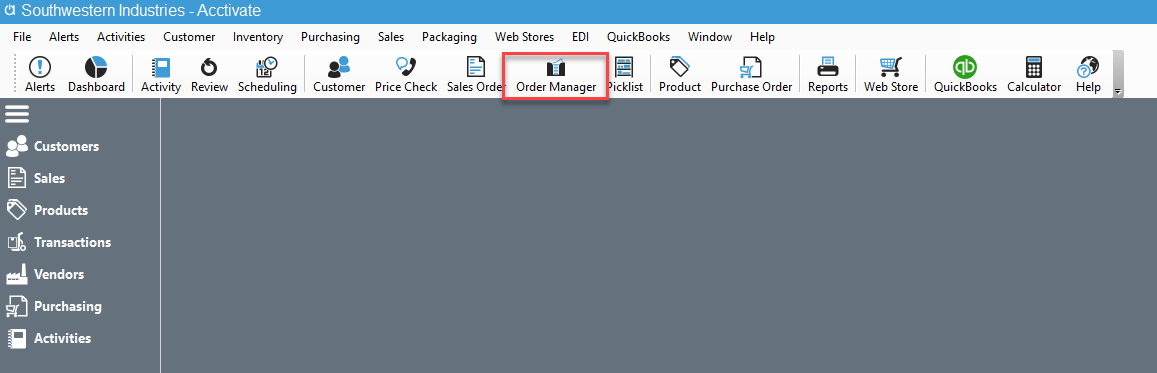Open the Help menu
Image resolution: width=1157 pixels, height=373 pixels.
(762, 37)
